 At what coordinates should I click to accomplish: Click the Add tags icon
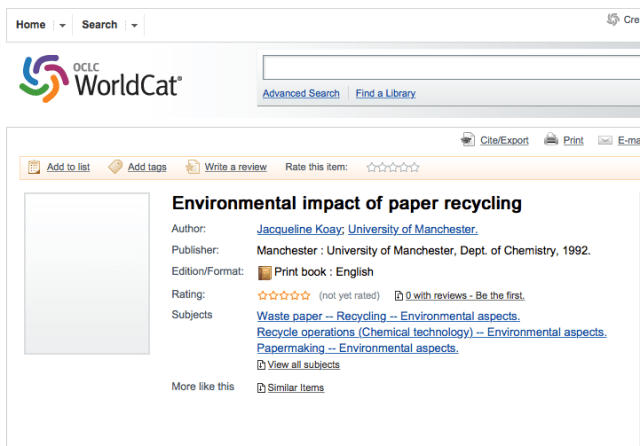pos(115,167)
